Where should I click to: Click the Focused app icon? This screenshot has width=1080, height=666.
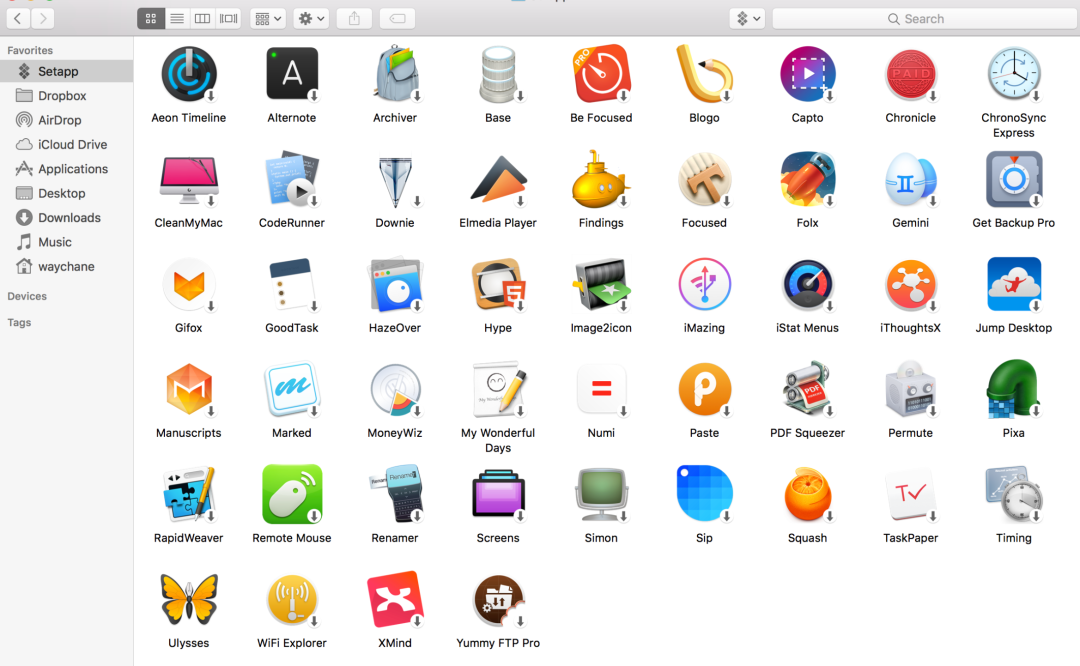pyautogui.click(x=704, y=179)
